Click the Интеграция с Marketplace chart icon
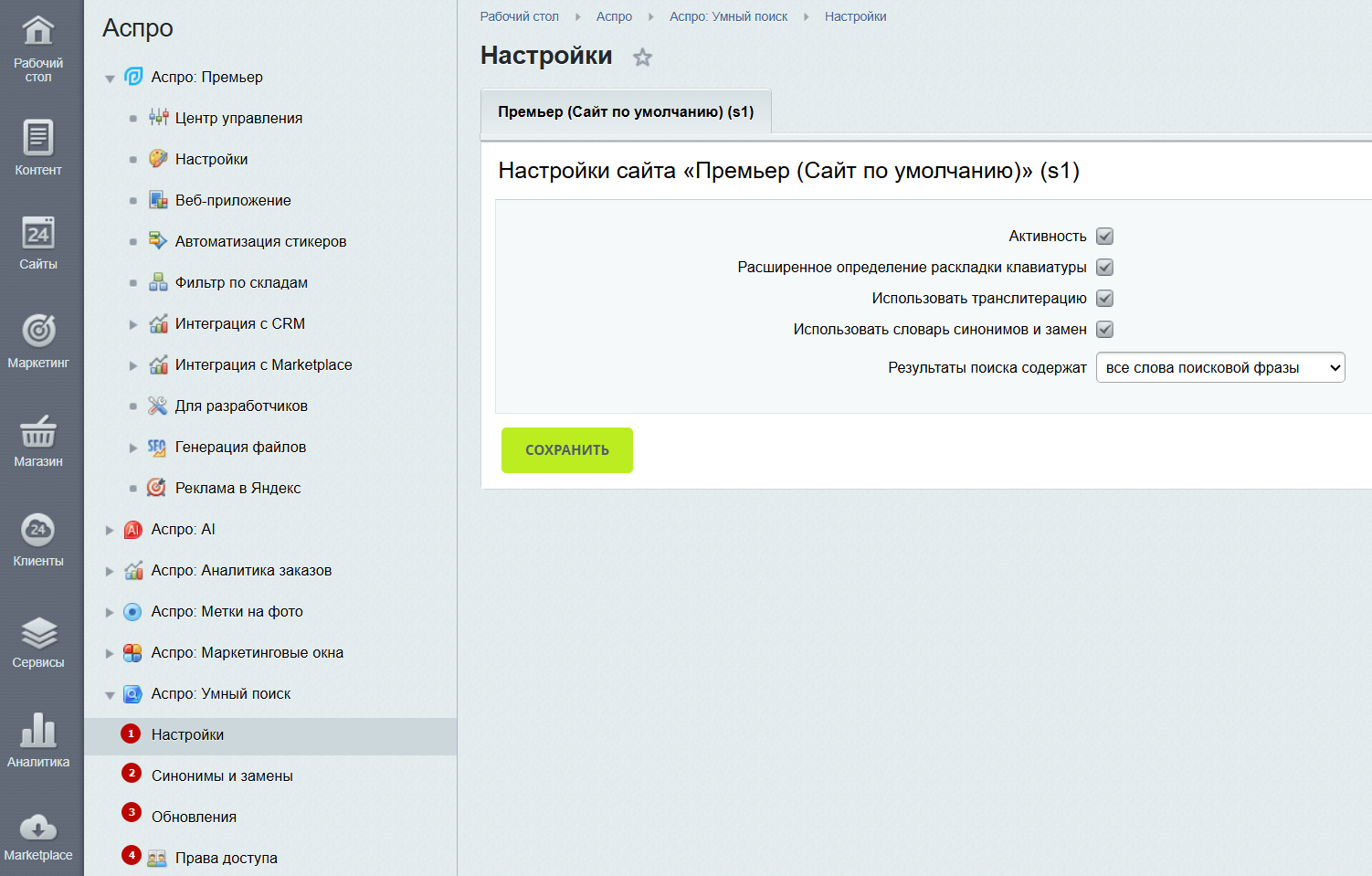Viewport: 1372px width, 876px height. coord(158,364)
